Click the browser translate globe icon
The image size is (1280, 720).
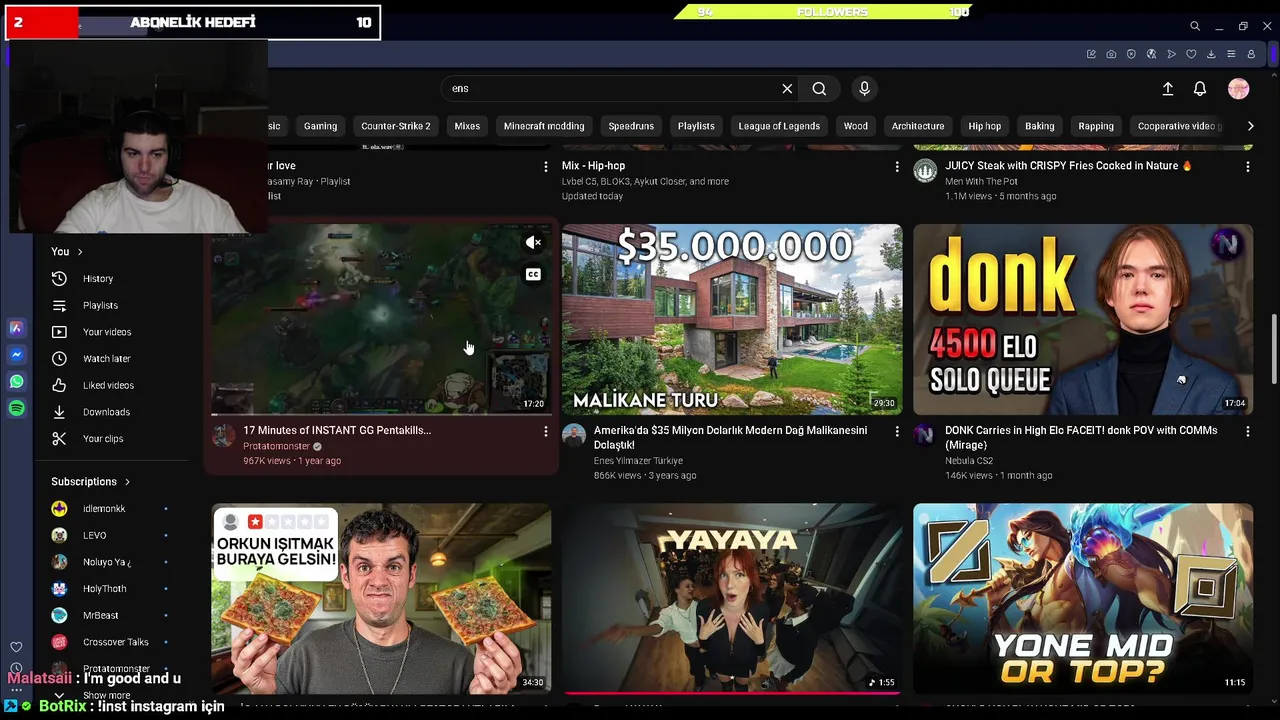[1151, 54]
